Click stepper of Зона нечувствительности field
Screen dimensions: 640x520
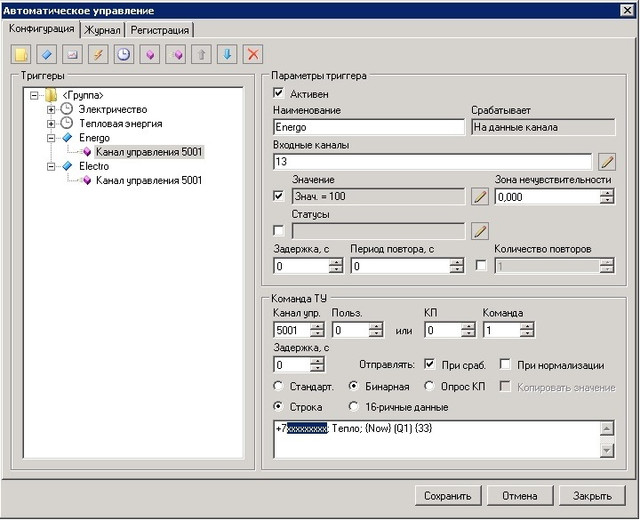tap(607, 197)
